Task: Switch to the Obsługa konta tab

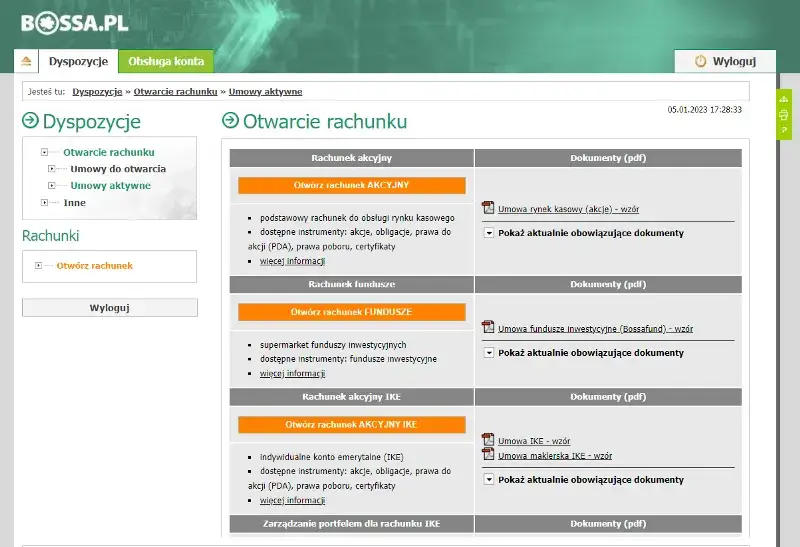Action: coord(166,61)
